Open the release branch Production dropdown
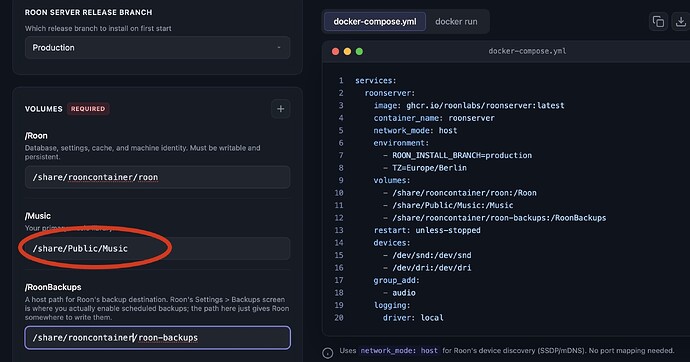This screenshot has width=690, height=362. pos(158,48)
